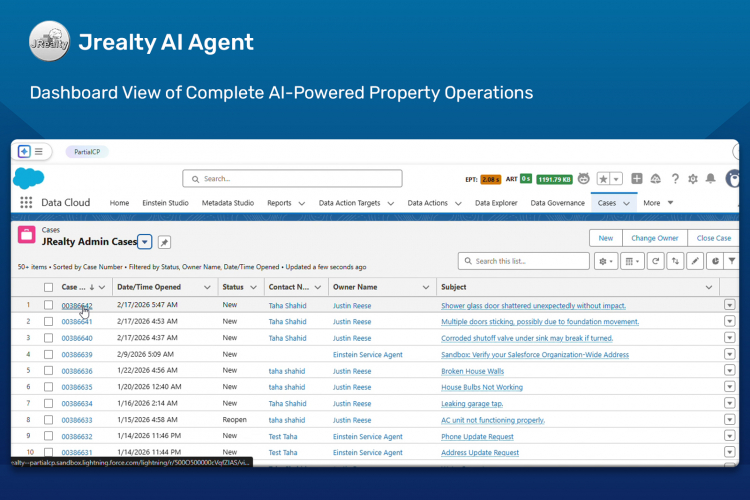750x500 pixels.
Task: Switch to the Data Explorer tab
Action: 496,203
